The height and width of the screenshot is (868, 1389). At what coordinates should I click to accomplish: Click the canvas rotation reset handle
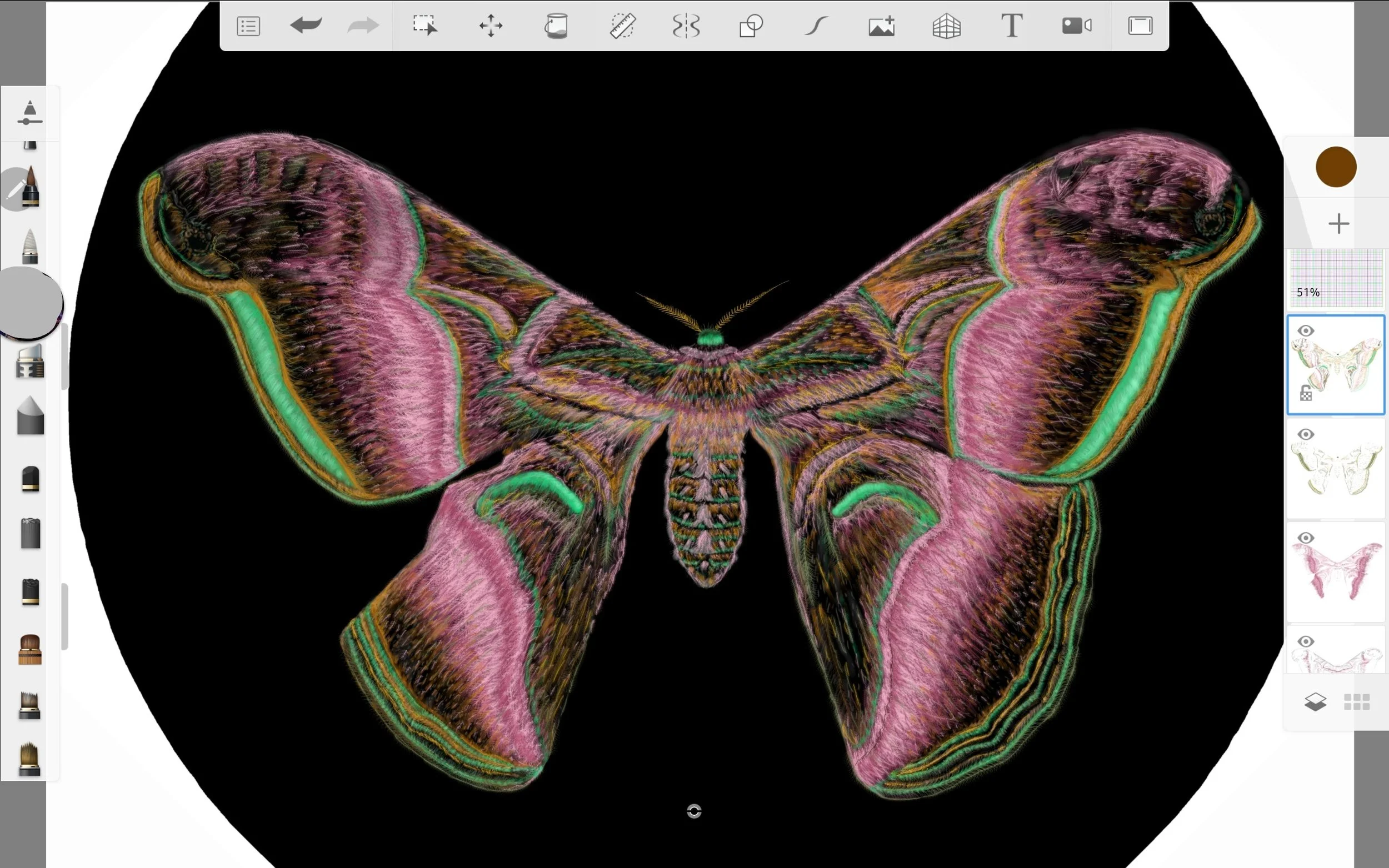point(693,811)
